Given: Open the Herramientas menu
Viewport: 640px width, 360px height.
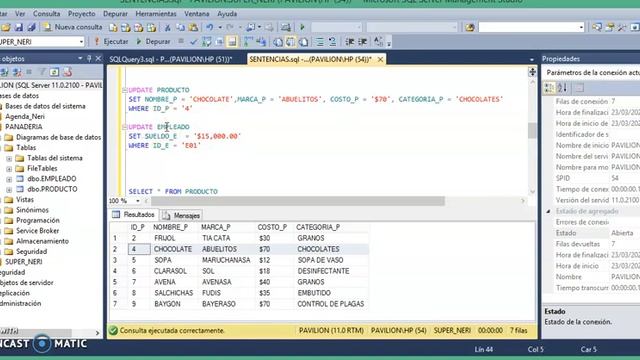Looking at the screenshot, I should [156, 13].
